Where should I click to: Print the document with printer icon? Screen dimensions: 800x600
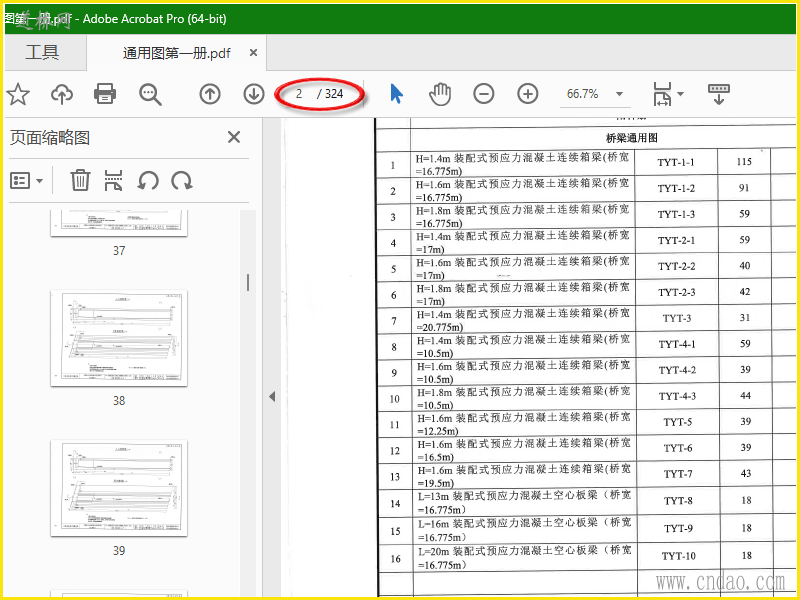pos(105,94)
